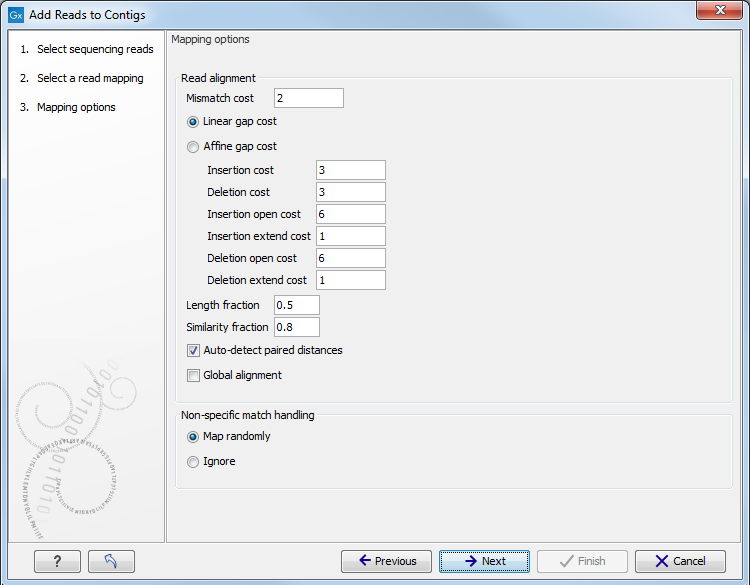Focus the Similarity fraction field
The image size is (750, 585).
click(297, 327)
